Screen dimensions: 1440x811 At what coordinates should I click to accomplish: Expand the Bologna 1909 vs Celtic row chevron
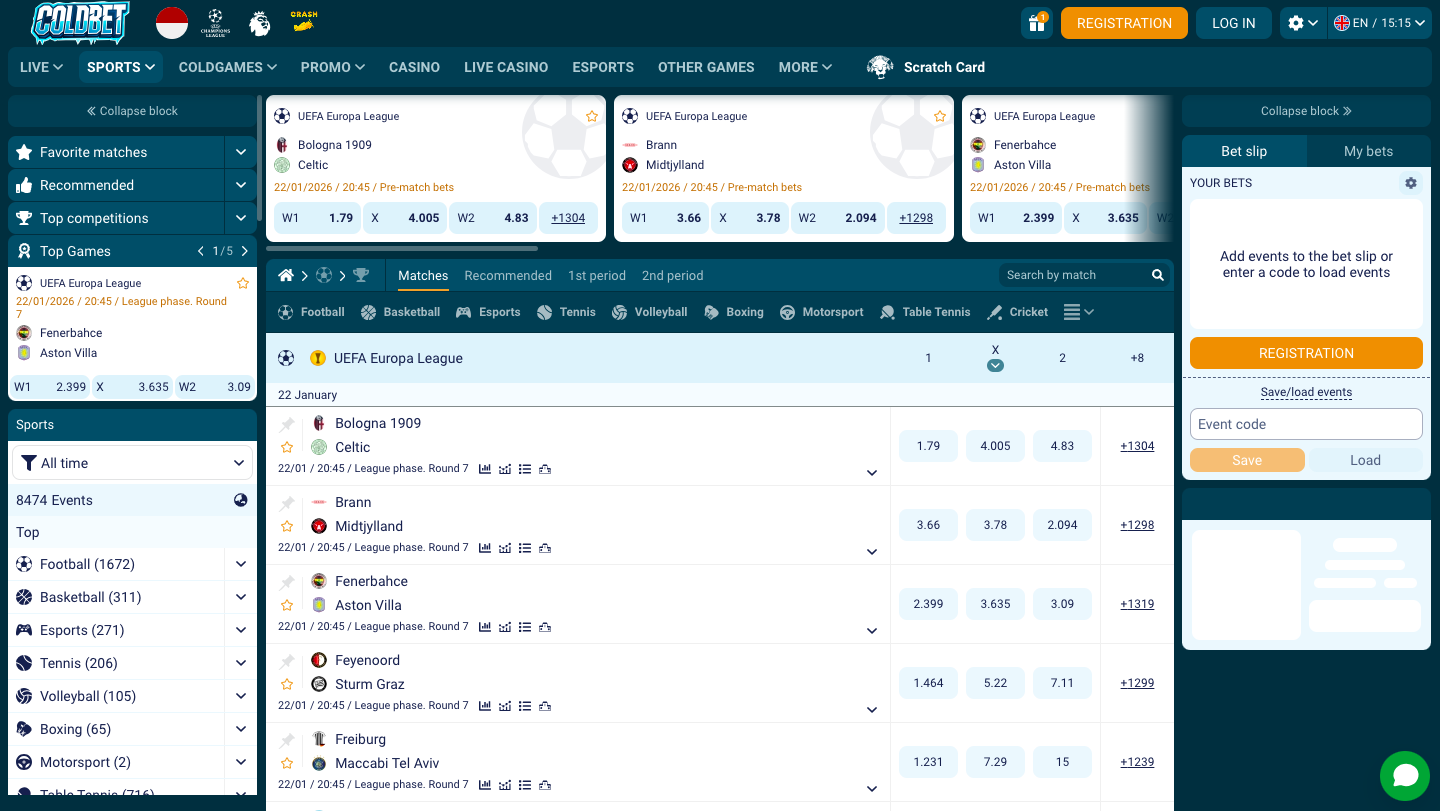pos(872,473)
